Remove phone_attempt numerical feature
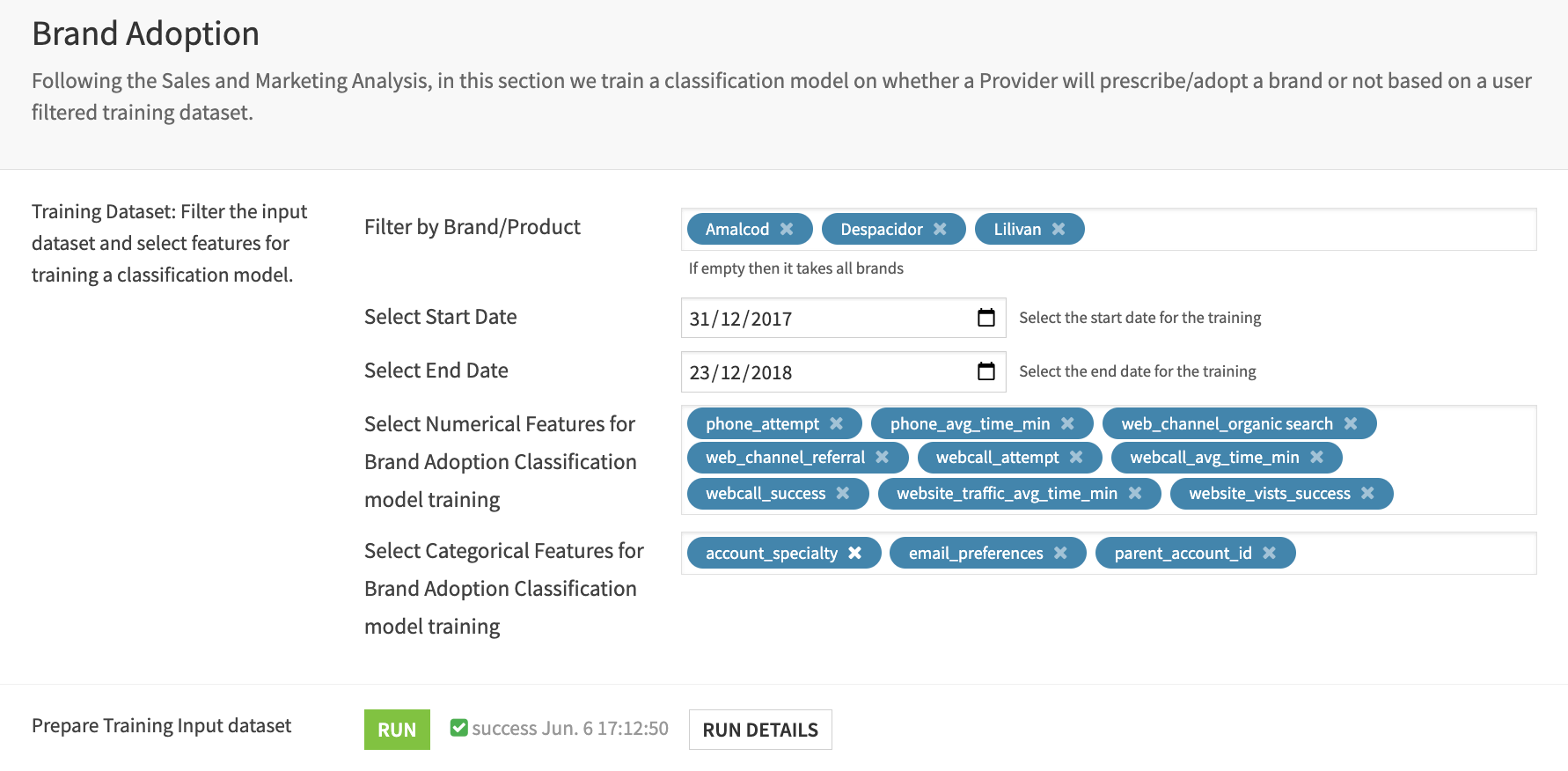The width and height of the screenshot is (1568, 771). click(836, 423)
